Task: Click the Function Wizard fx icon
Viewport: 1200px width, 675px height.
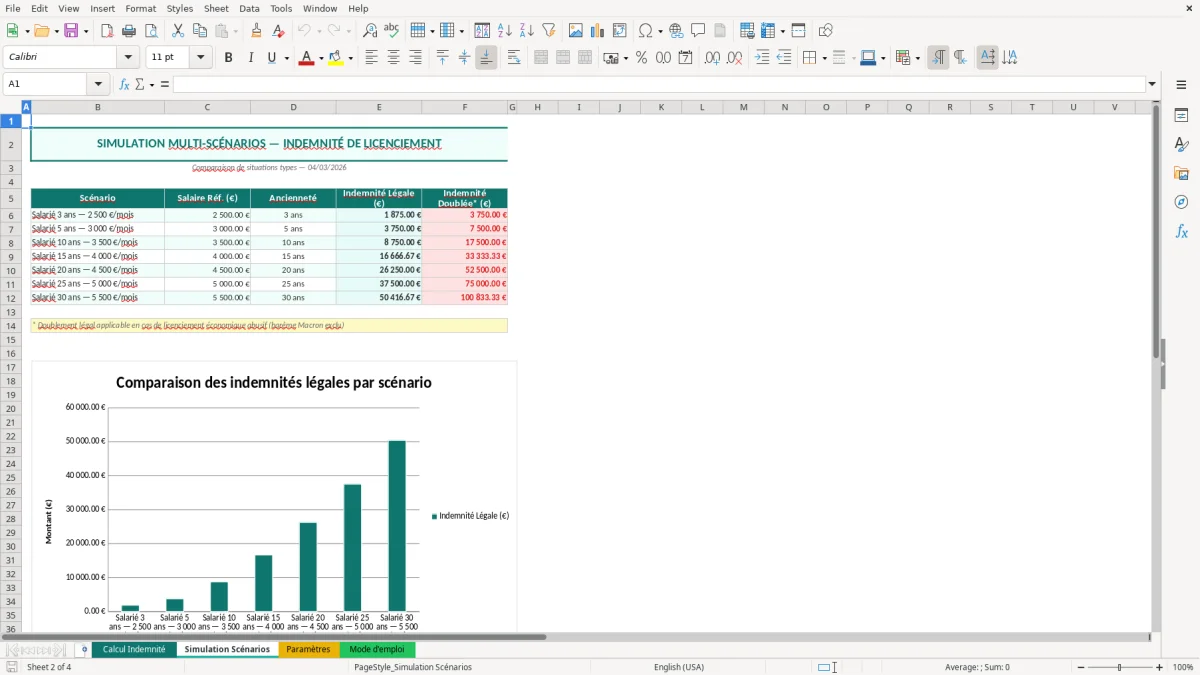Action: pyautogui.click(x=124, y=84)
